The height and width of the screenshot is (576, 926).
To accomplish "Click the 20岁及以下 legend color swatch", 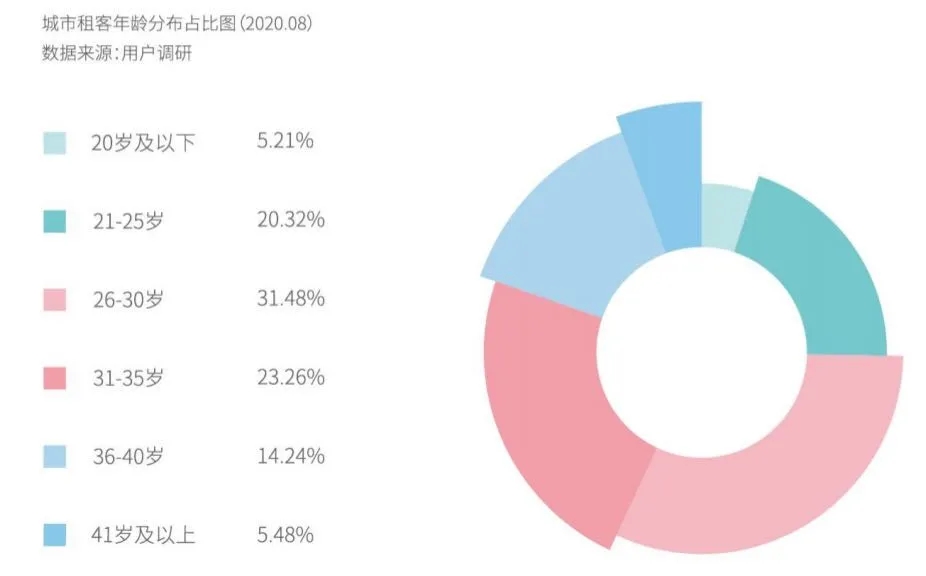I will 54,143.
